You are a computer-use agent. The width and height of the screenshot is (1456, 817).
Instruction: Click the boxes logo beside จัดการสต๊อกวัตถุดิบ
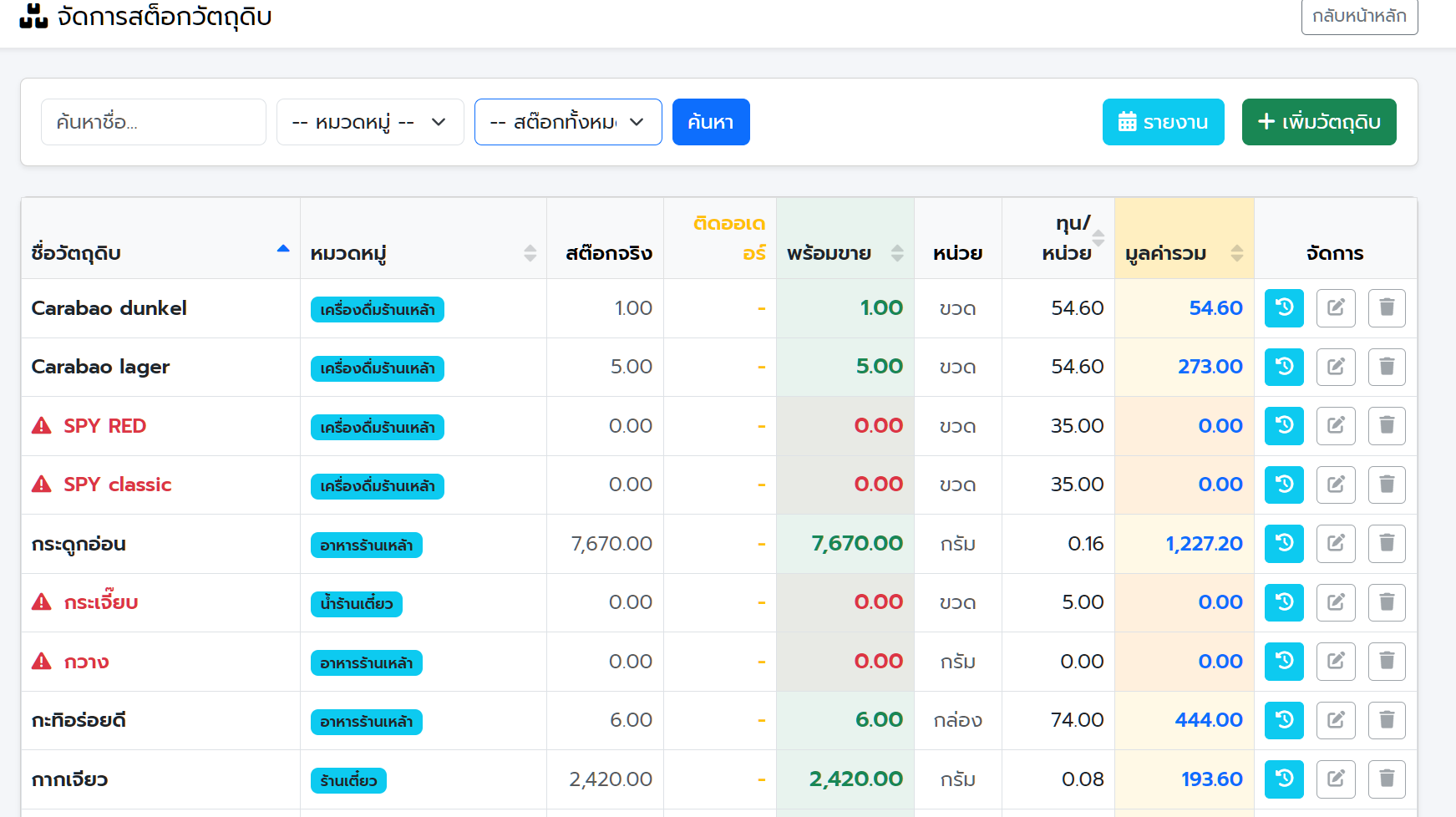(x=33, y=16)
